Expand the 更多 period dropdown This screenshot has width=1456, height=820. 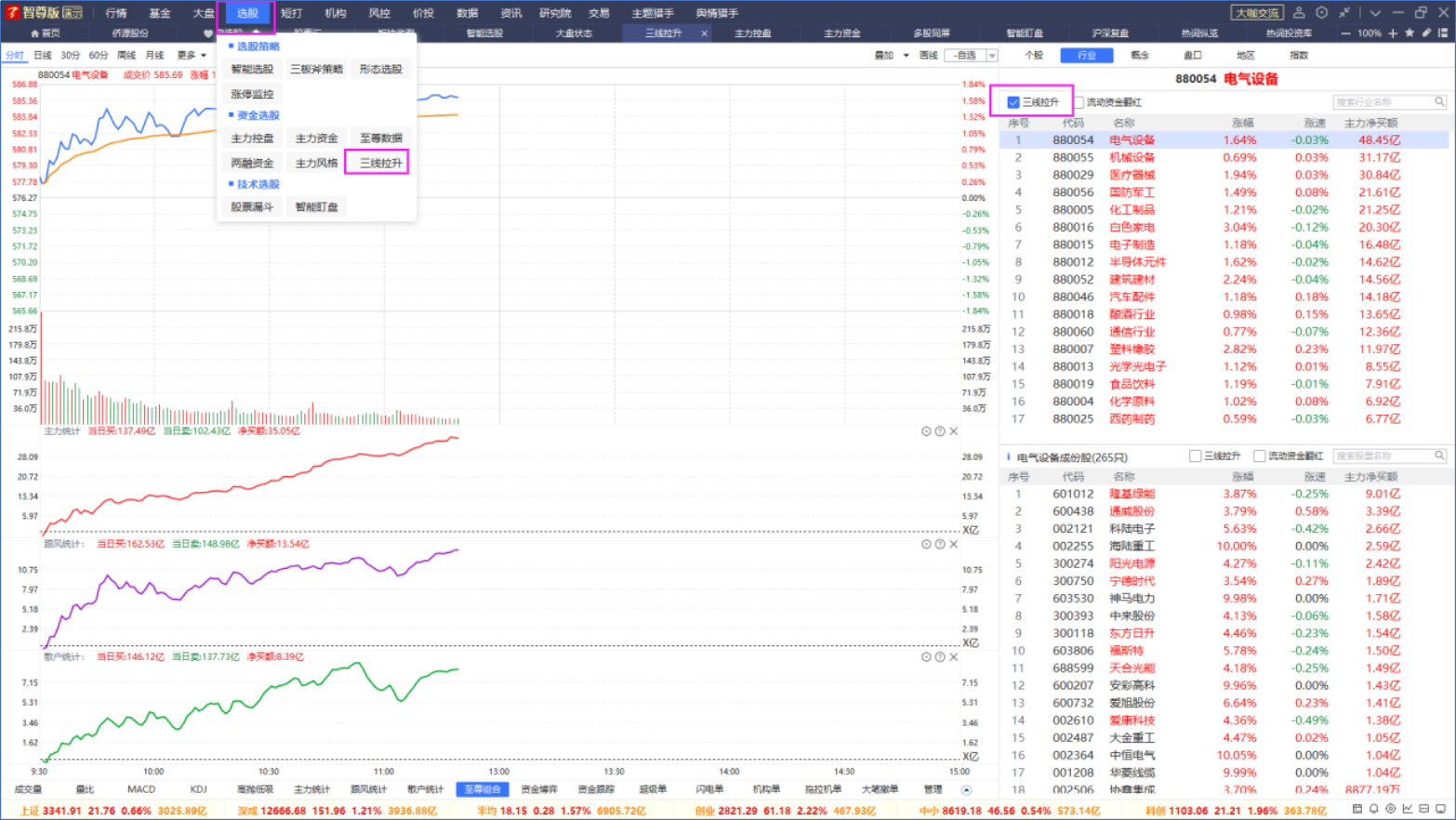192,56
